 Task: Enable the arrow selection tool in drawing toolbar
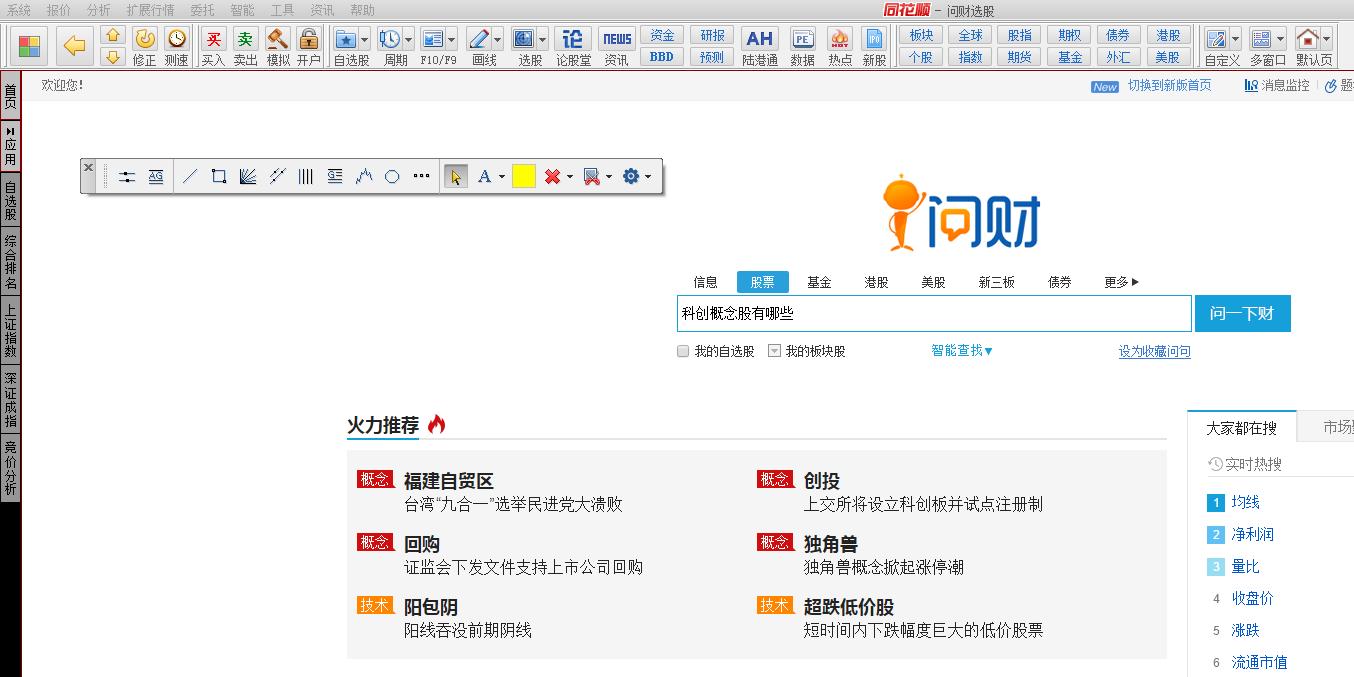pyautogui.click(x=455, y=175)
